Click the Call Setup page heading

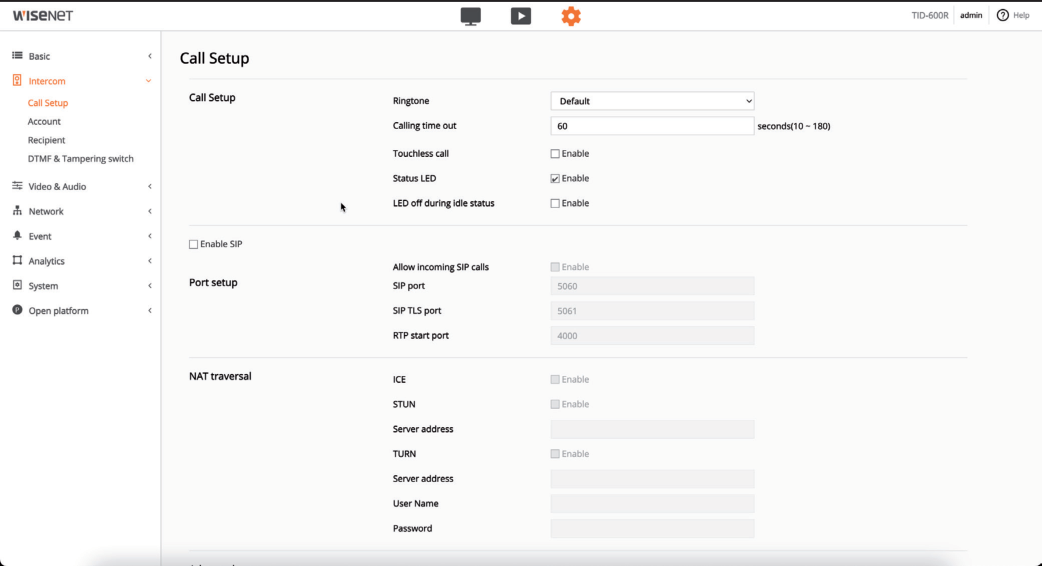(214, 58)
